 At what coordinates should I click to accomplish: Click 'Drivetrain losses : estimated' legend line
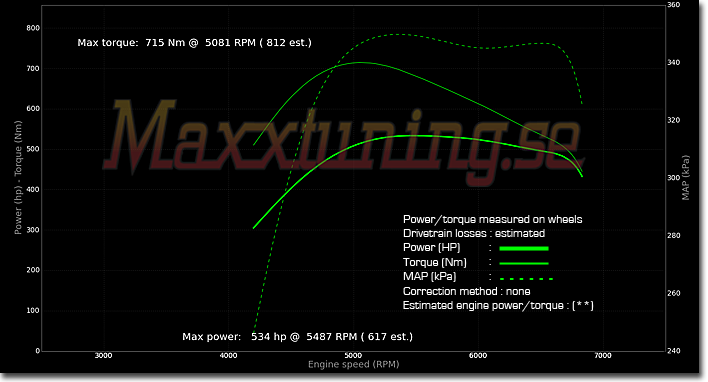pyautogui.click(x=474, y=233)
